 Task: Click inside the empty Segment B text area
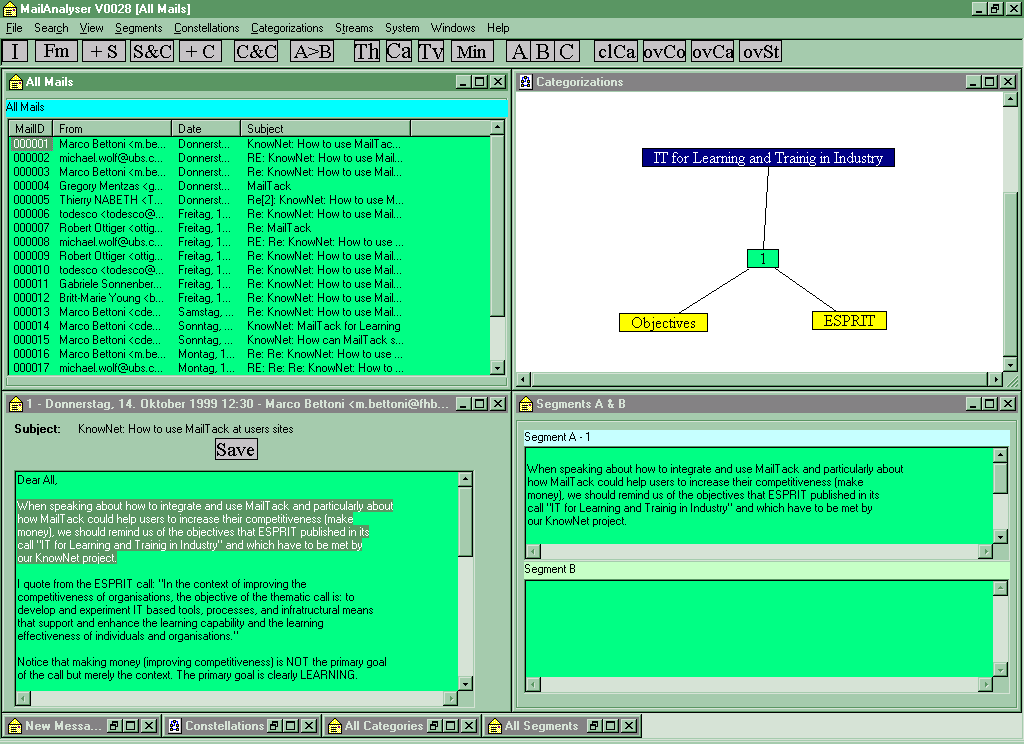point(759,629)
